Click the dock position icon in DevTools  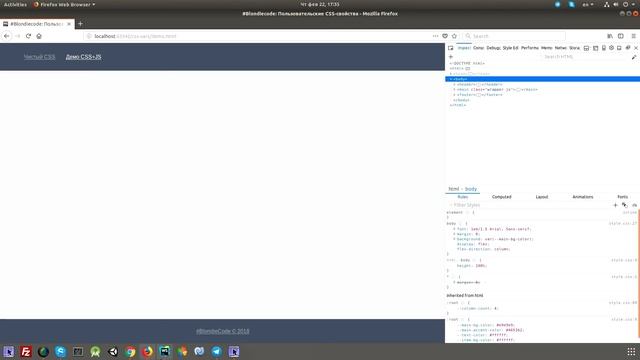[619, 48]
